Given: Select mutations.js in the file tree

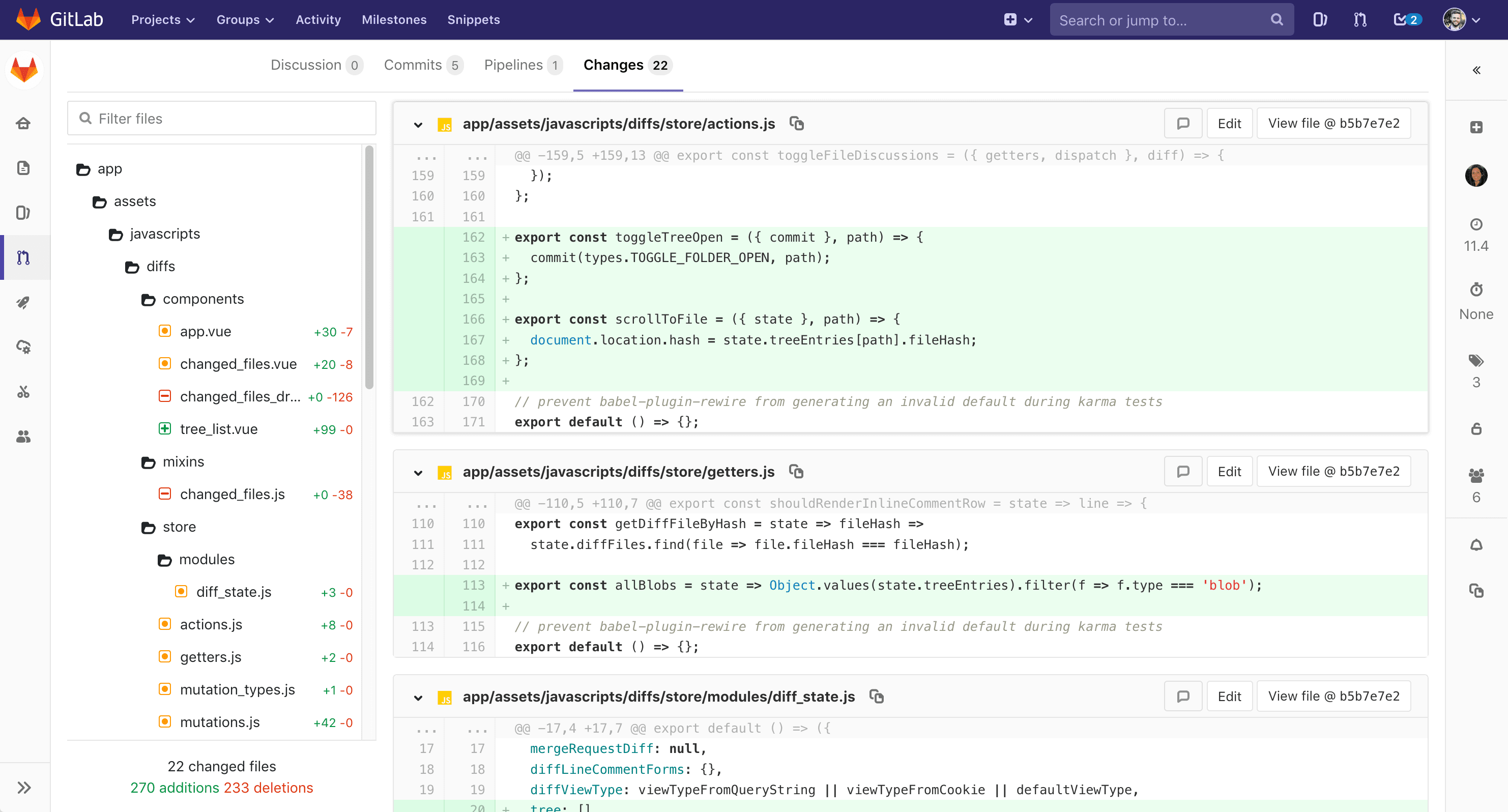Looking at the screenshot, I should 219,722.
